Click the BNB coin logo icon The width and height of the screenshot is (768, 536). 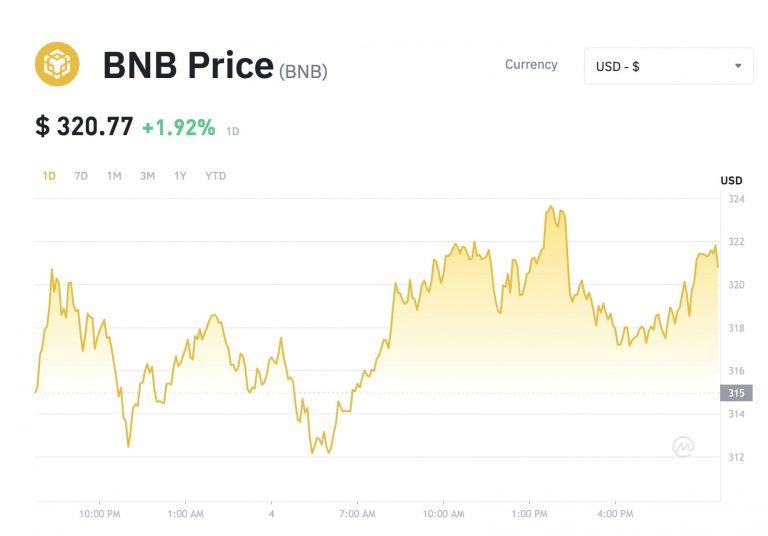click(57, 64)
